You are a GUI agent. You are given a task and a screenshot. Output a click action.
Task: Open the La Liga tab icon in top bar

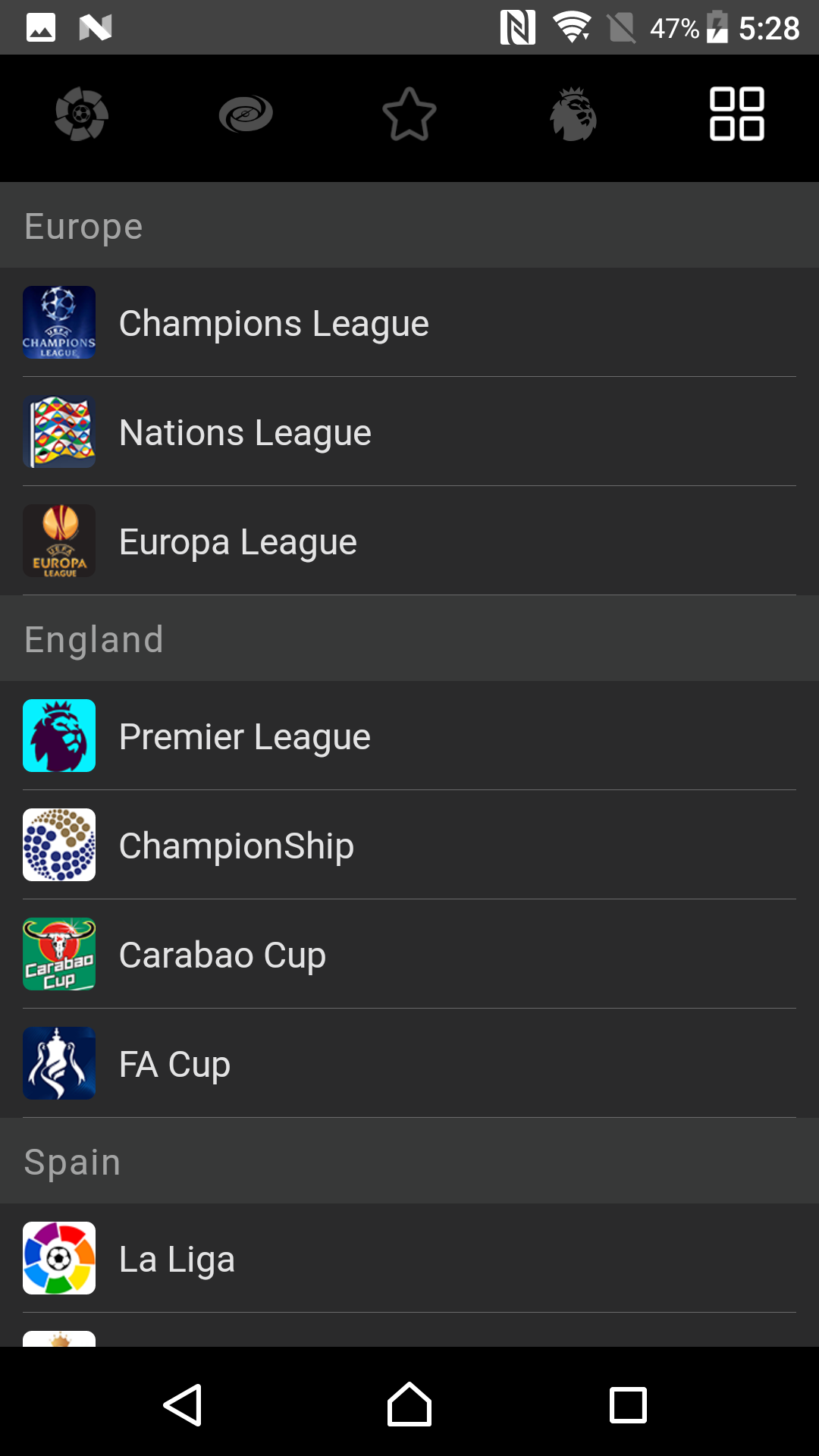[82, 115]
